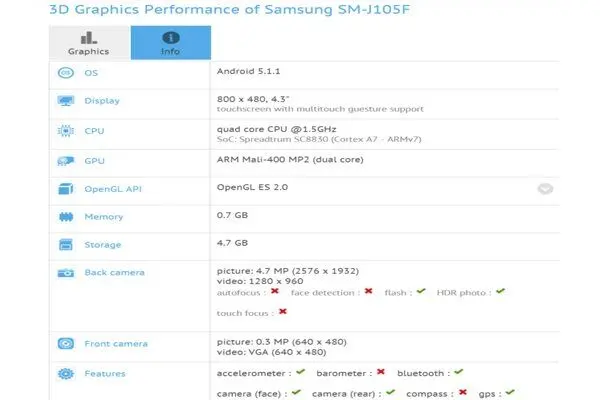Click the Features gear icon
Viewport: 600px width, 400px height.
pyautogui.click(x=66, y=373)
